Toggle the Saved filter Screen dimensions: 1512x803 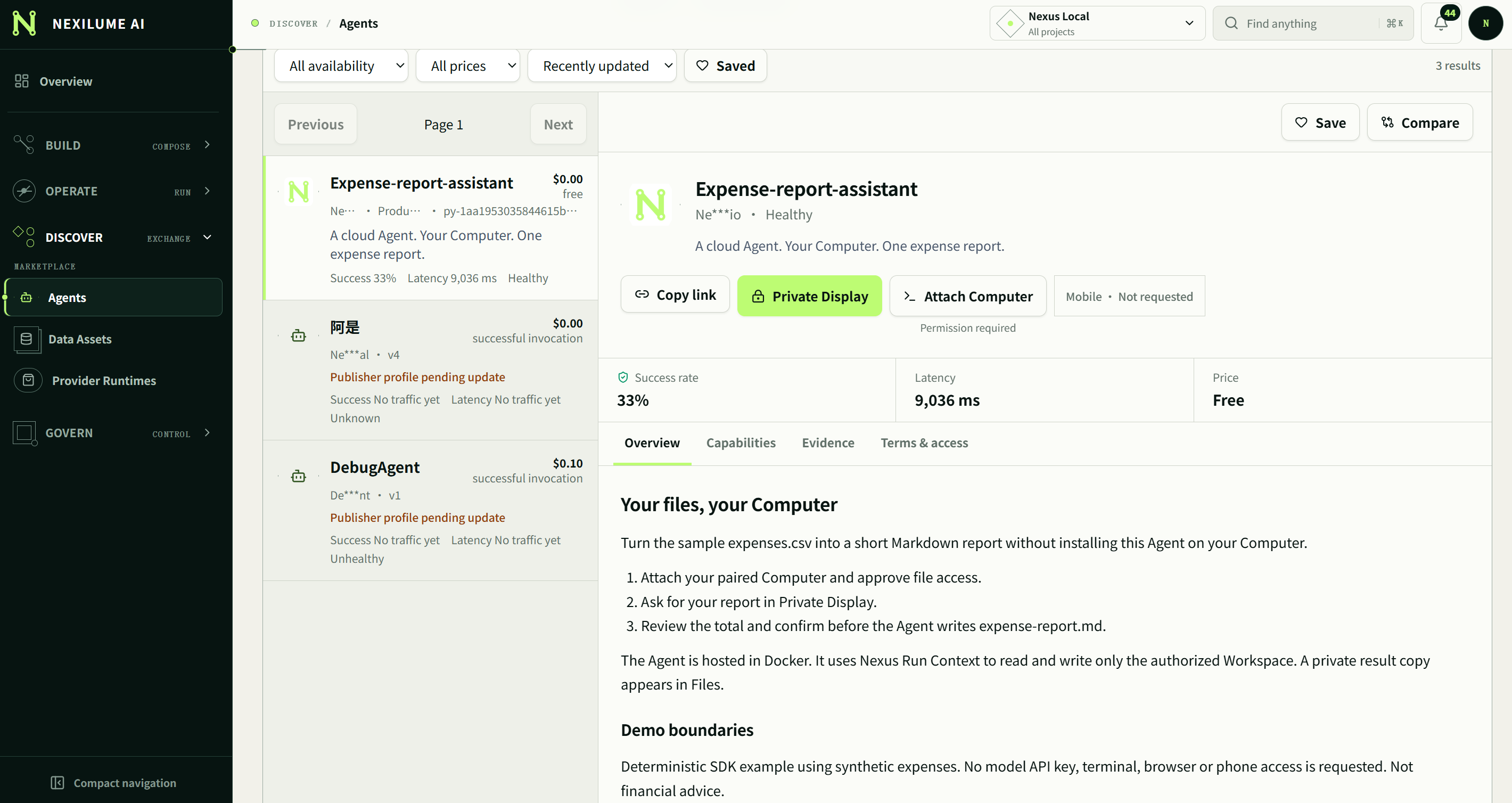click(726, 65)
